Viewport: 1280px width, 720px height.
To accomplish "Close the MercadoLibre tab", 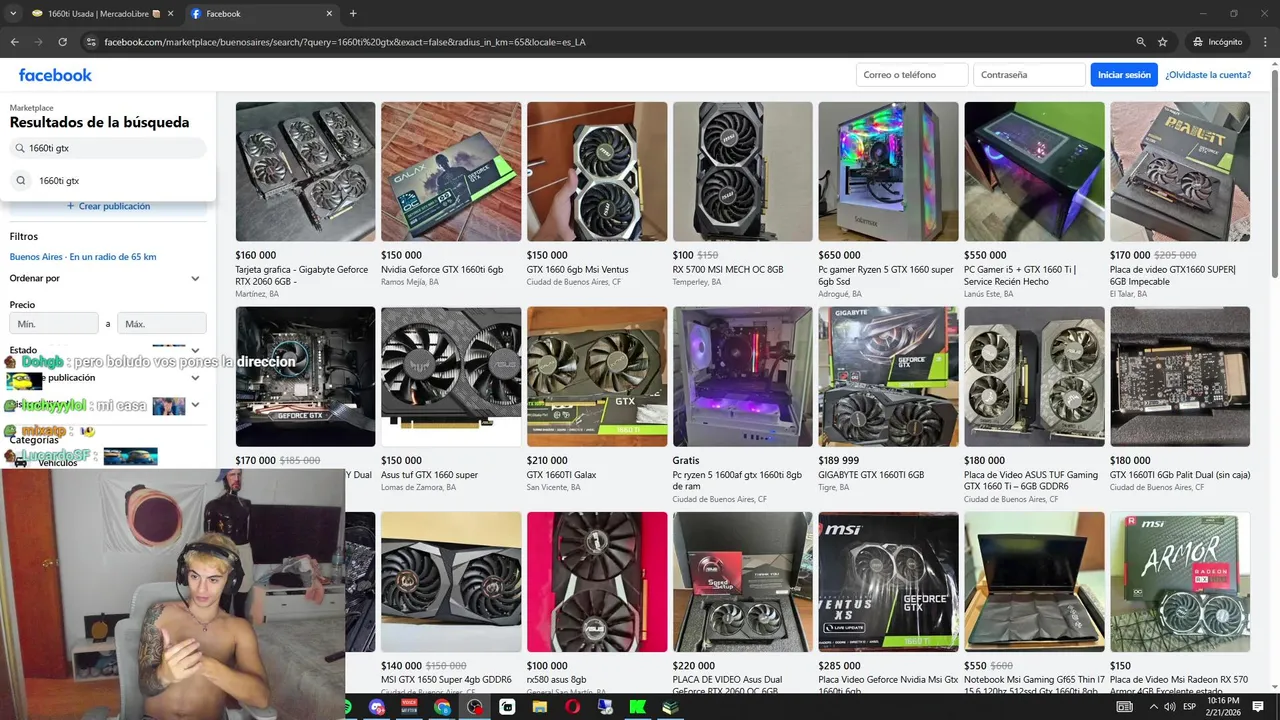I will coord(170,14).
